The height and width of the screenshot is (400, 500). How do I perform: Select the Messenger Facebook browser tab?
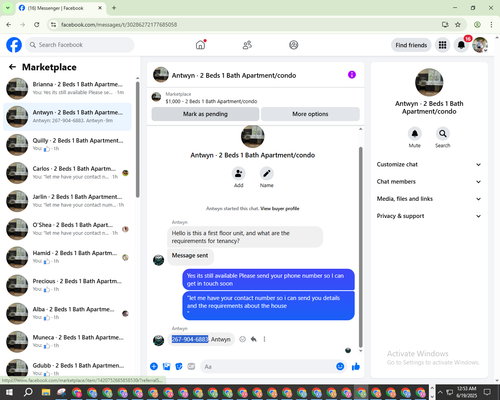[x=61, y=8]
